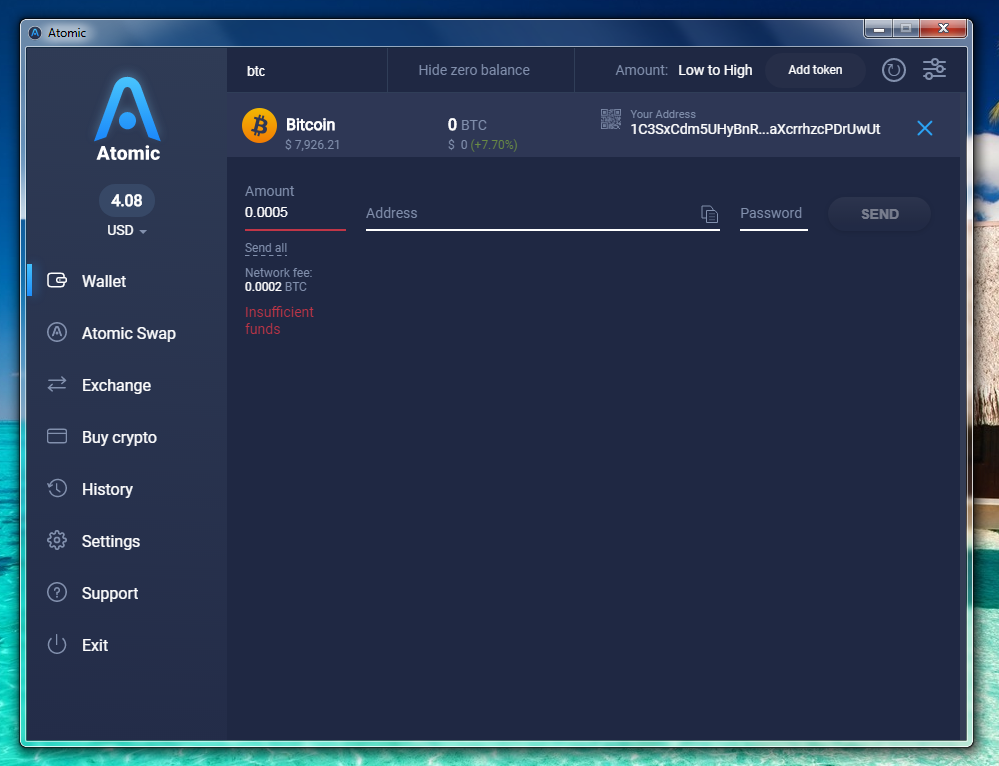This screenshot has width=999, height=766.
Task: Close the Atomic window
Action: tap(944, 29)
